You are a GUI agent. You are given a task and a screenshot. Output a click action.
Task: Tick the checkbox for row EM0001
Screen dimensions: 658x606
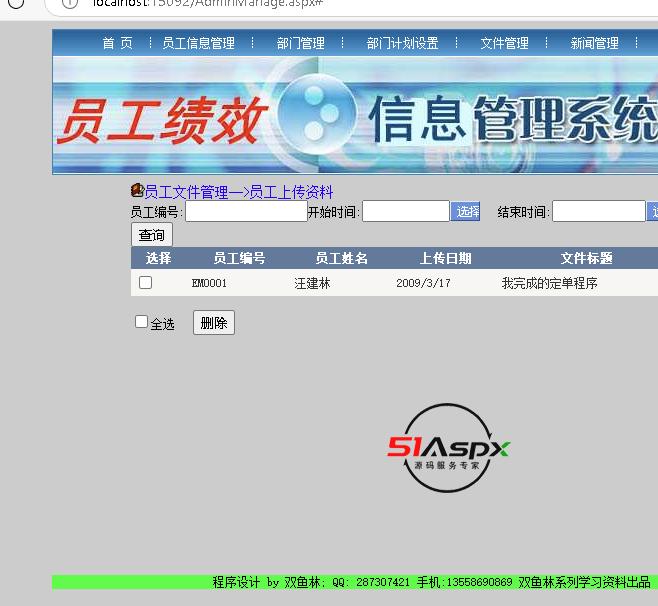(x=145, y=282)
